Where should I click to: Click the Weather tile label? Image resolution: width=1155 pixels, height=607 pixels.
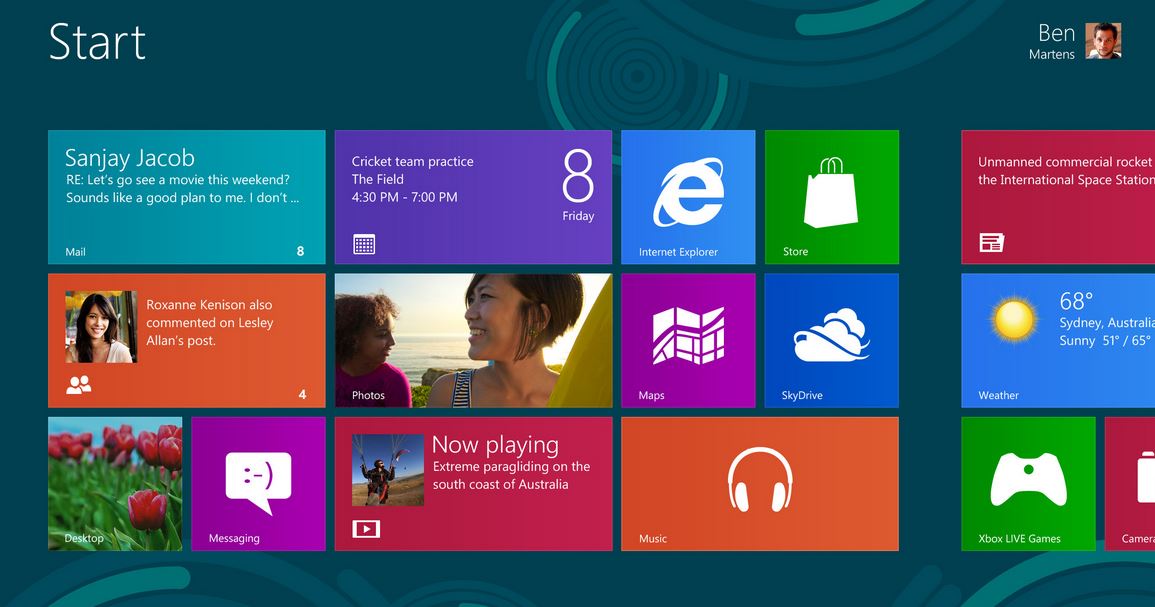(998, 396)
